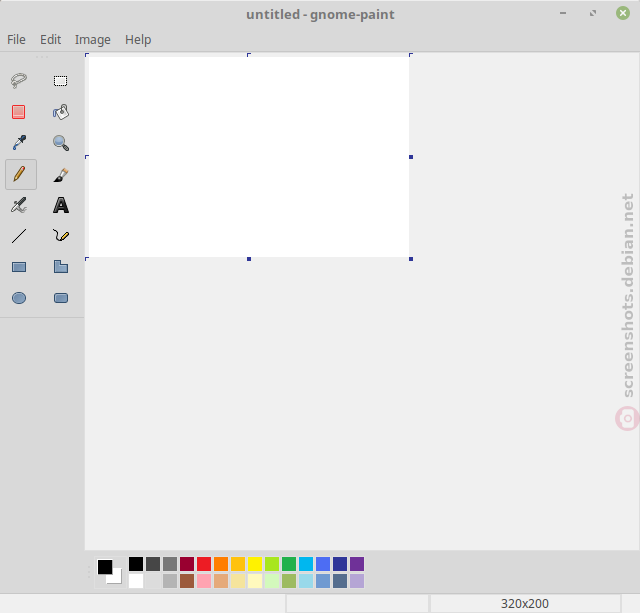This screenshot has width=640, height=613.
Task: Open the Edit menu
Action: pos(50,40)
